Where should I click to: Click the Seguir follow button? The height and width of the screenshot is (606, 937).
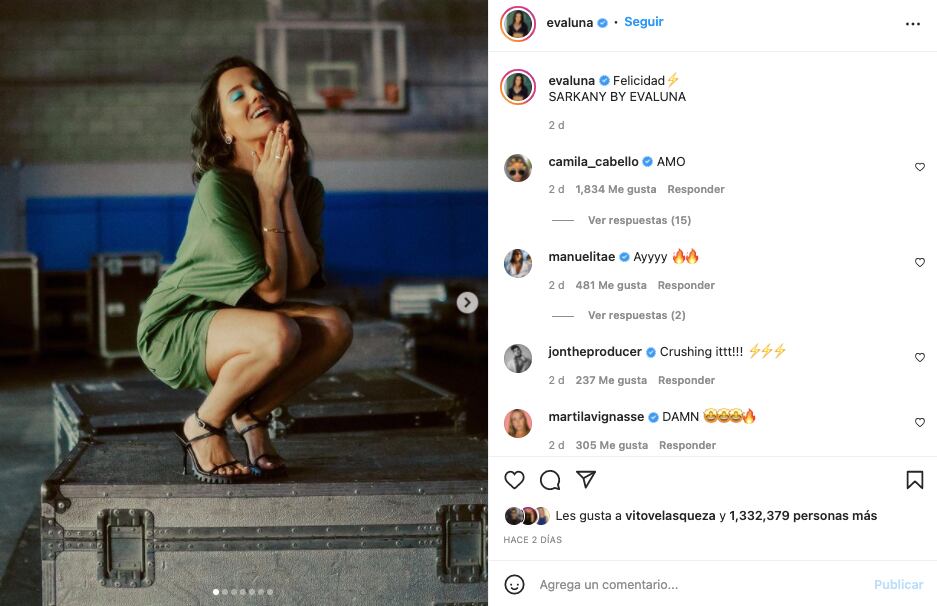tap(644, 22)
